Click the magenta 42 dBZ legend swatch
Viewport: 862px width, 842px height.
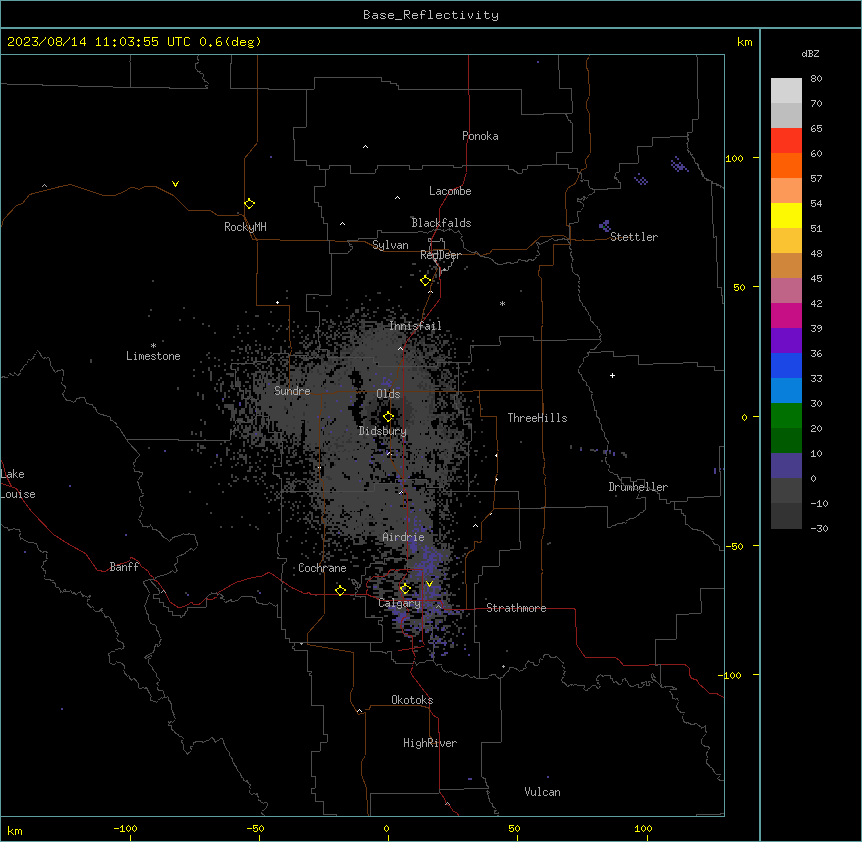[786, 315]
